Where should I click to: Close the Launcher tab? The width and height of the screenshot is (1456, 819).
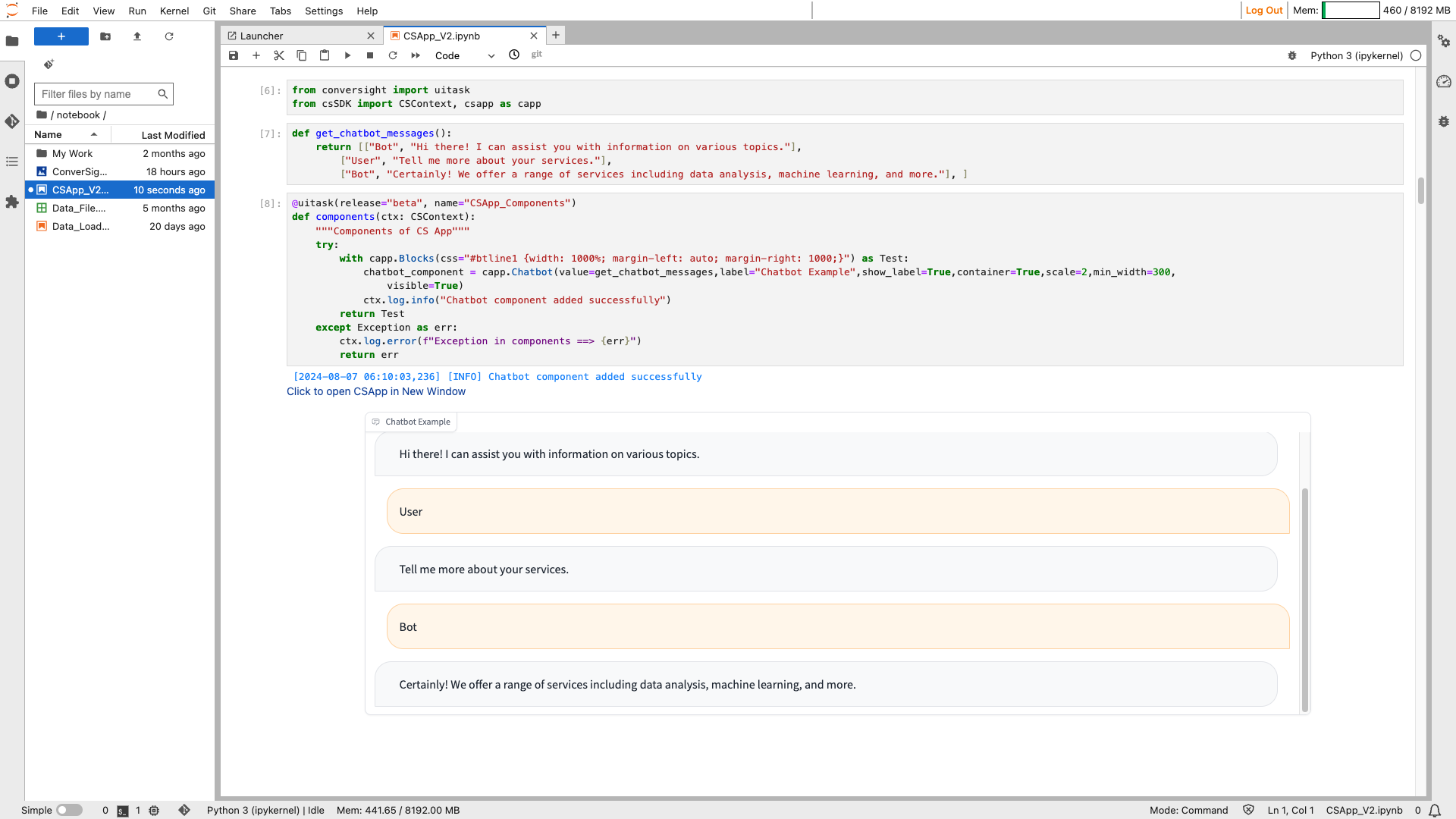click(371, 36)
